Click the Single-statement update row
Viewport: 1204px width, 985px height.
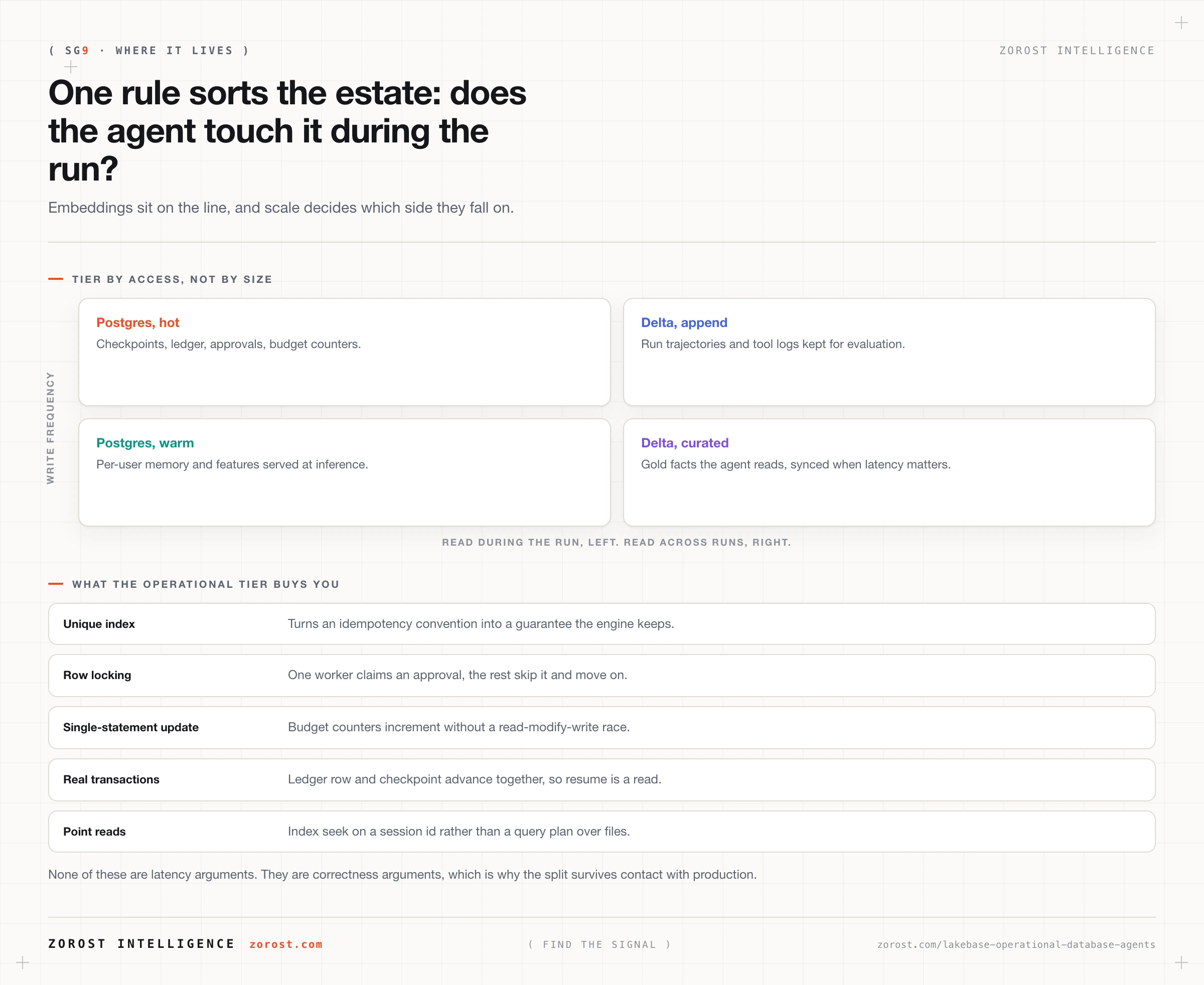[601, 727]
